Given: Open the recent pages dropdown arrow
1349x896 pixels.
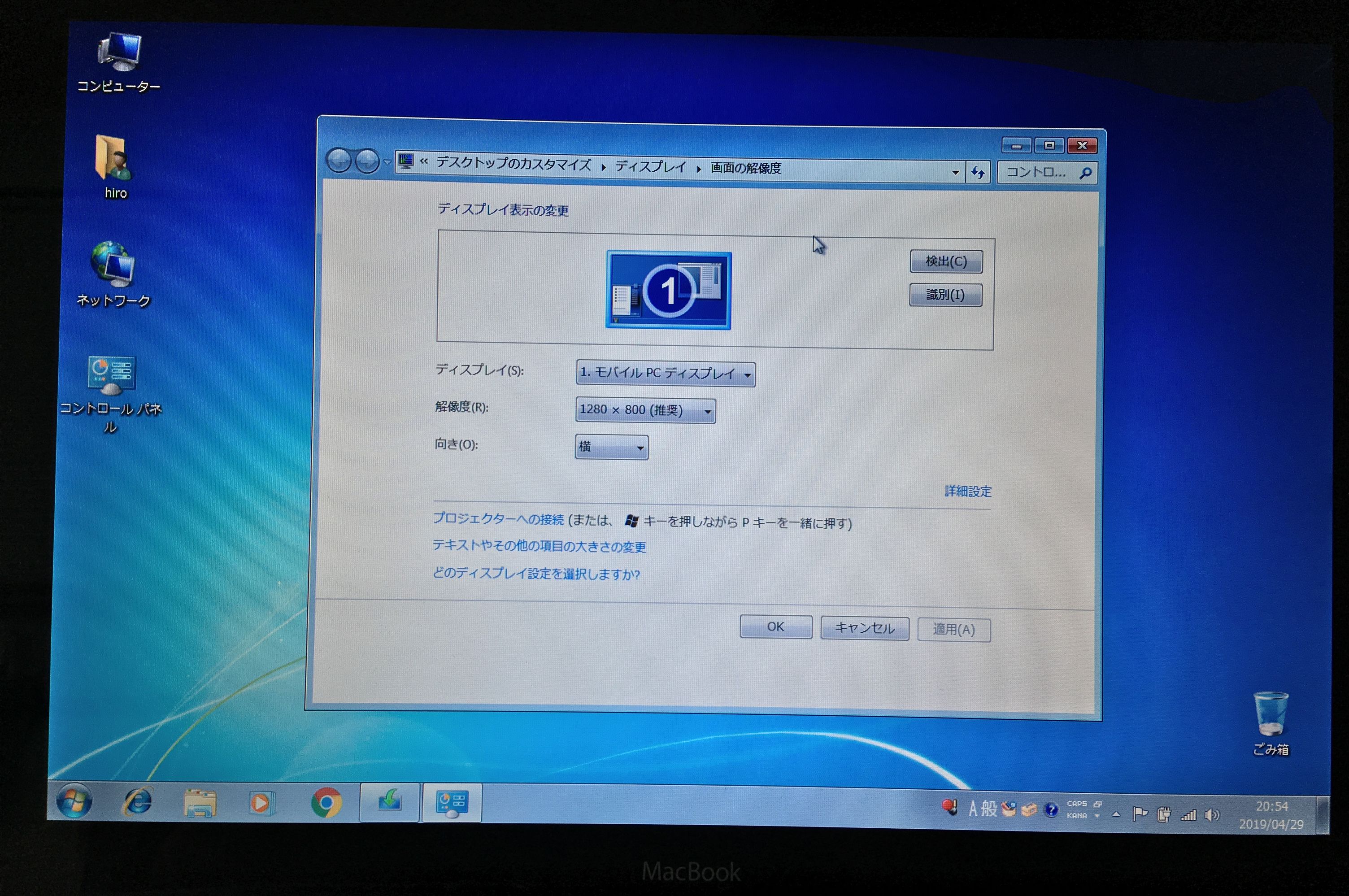Looking at the screenshot, I should tap(387, 162).
